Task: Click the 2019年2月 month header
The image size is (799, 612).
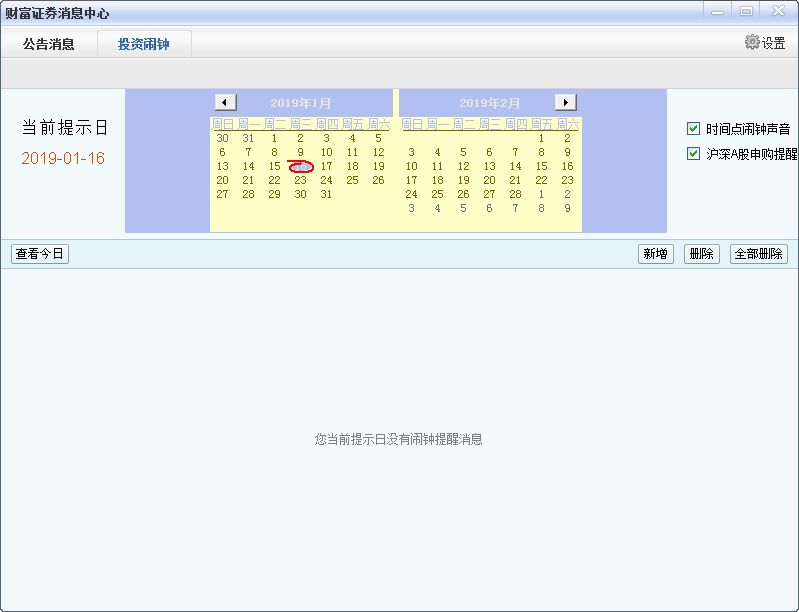Action: [x=490, y=103]
